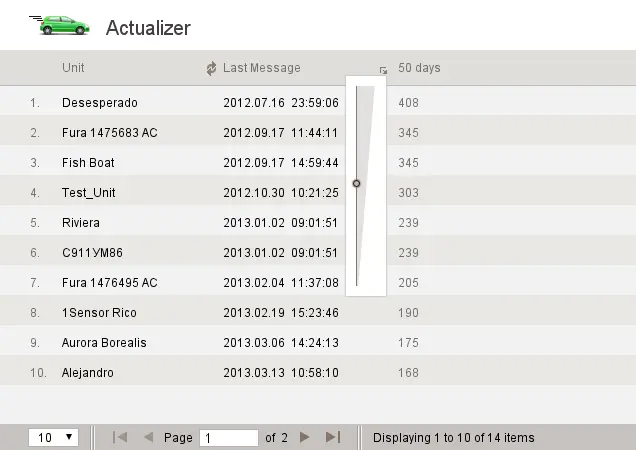Select unit Fura 1475683 AC
Viewport: 636px width, 450px height.
[110, 133]
